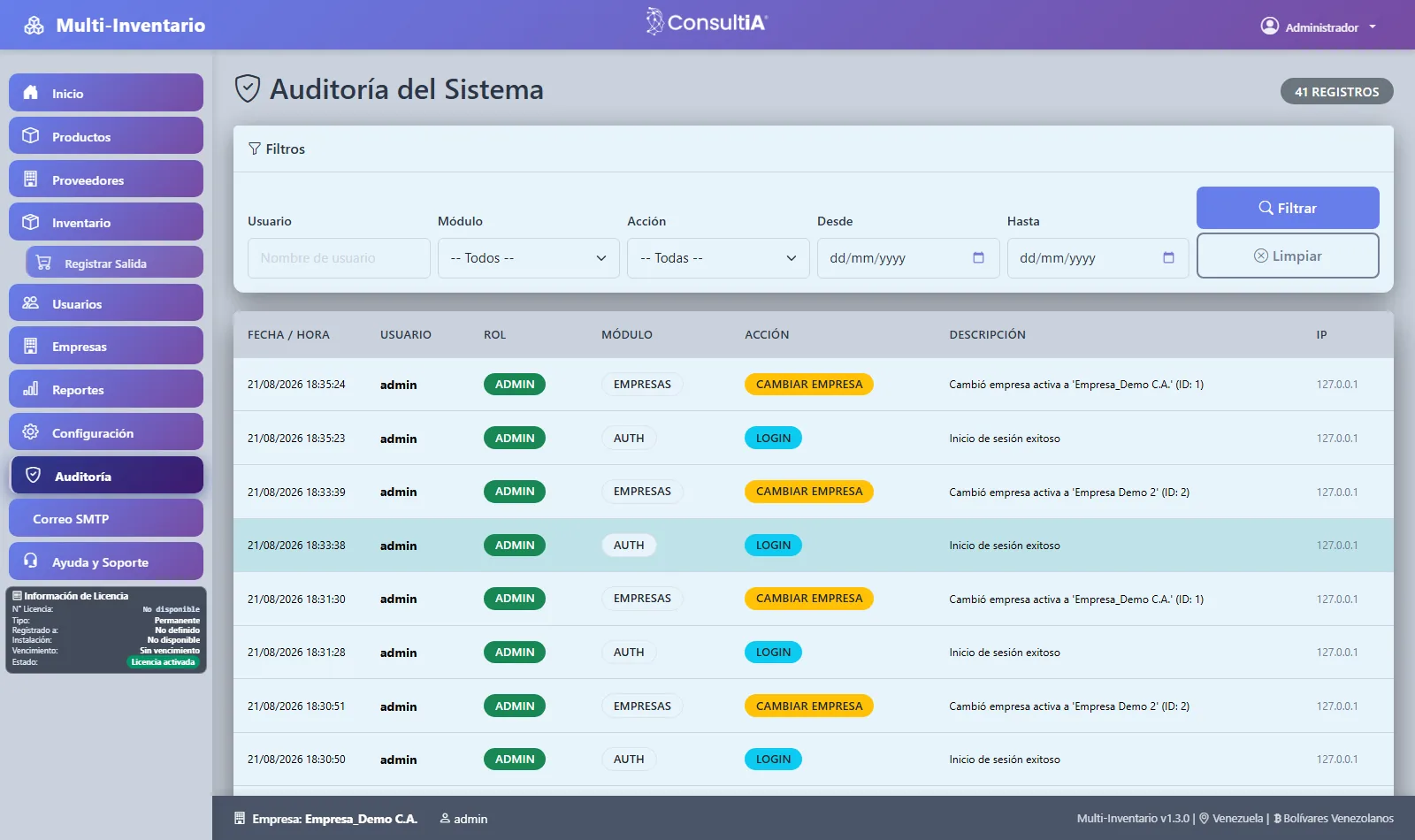Select timestamp 21/08/2026 18:33:38

click(x=296, y=546)
